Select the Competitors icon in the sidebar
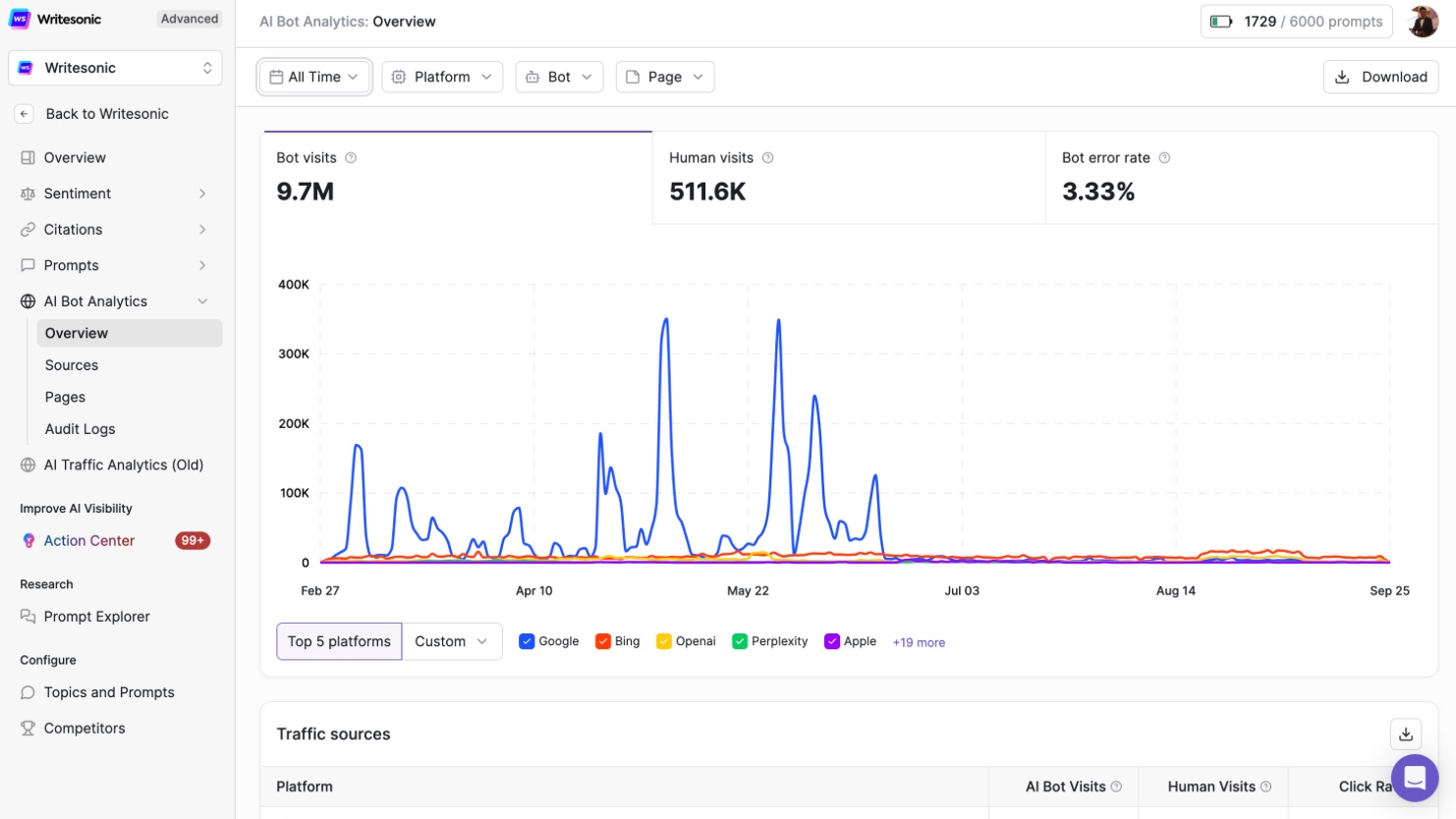Viewport: 1456px width, 819px height. [x=30, y=728]
